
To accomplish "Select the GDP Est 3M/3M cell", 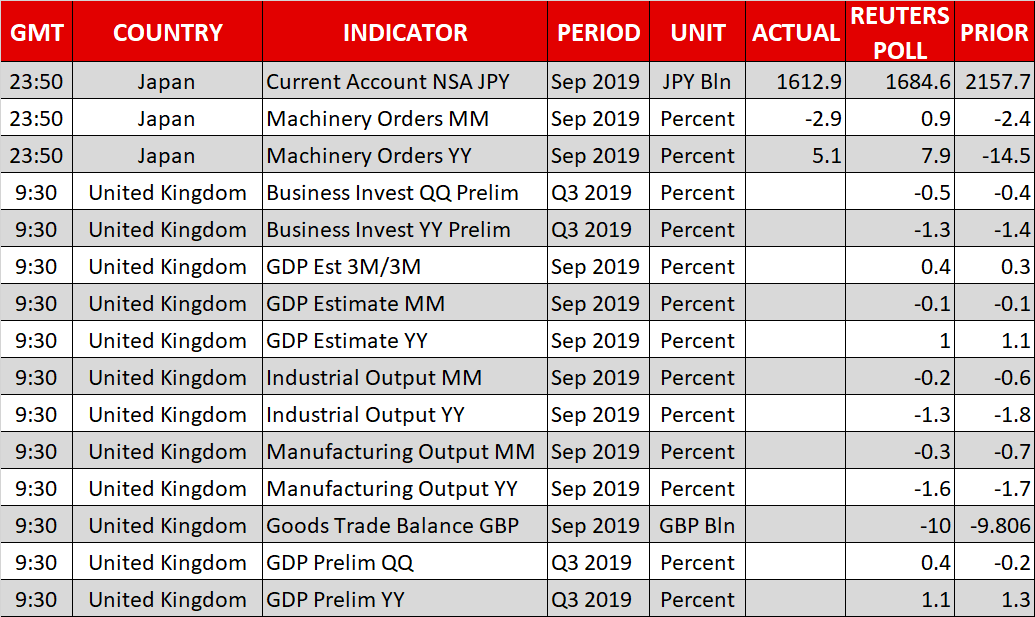I will point(405,266).
